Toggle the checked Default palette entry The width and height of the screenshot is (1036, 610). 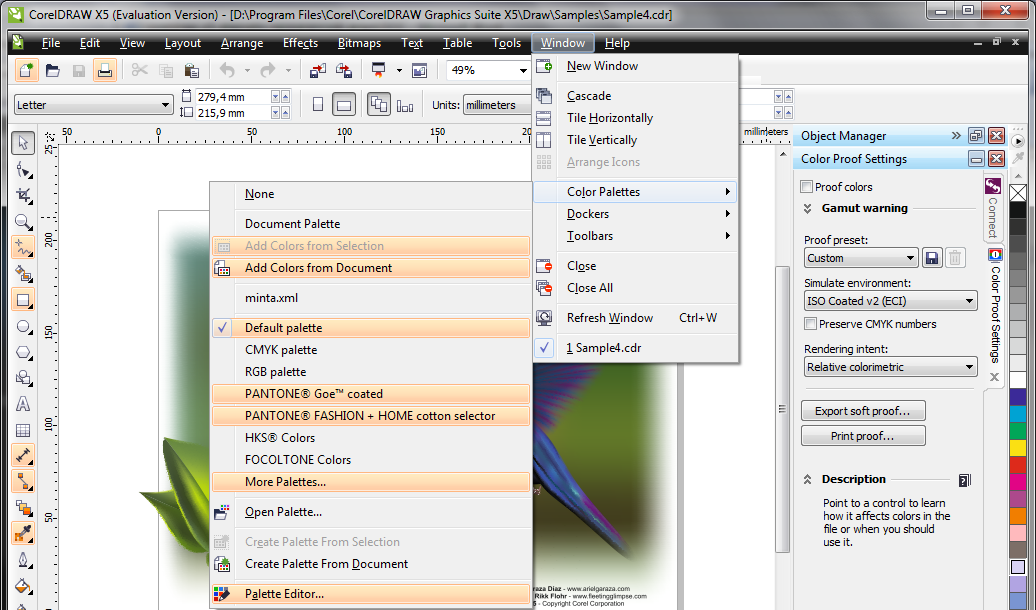point(371,328)
